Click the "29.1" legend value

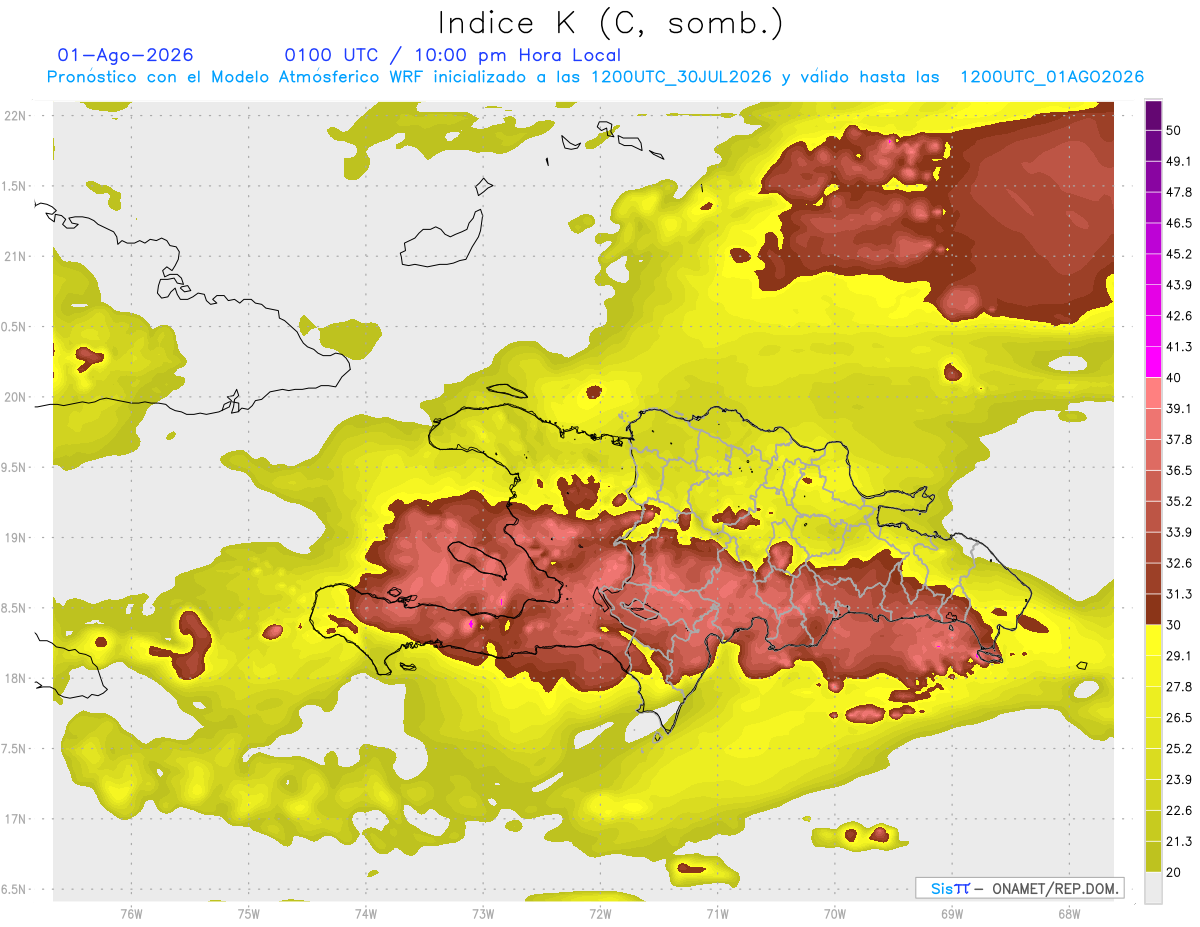point(1180,656)
